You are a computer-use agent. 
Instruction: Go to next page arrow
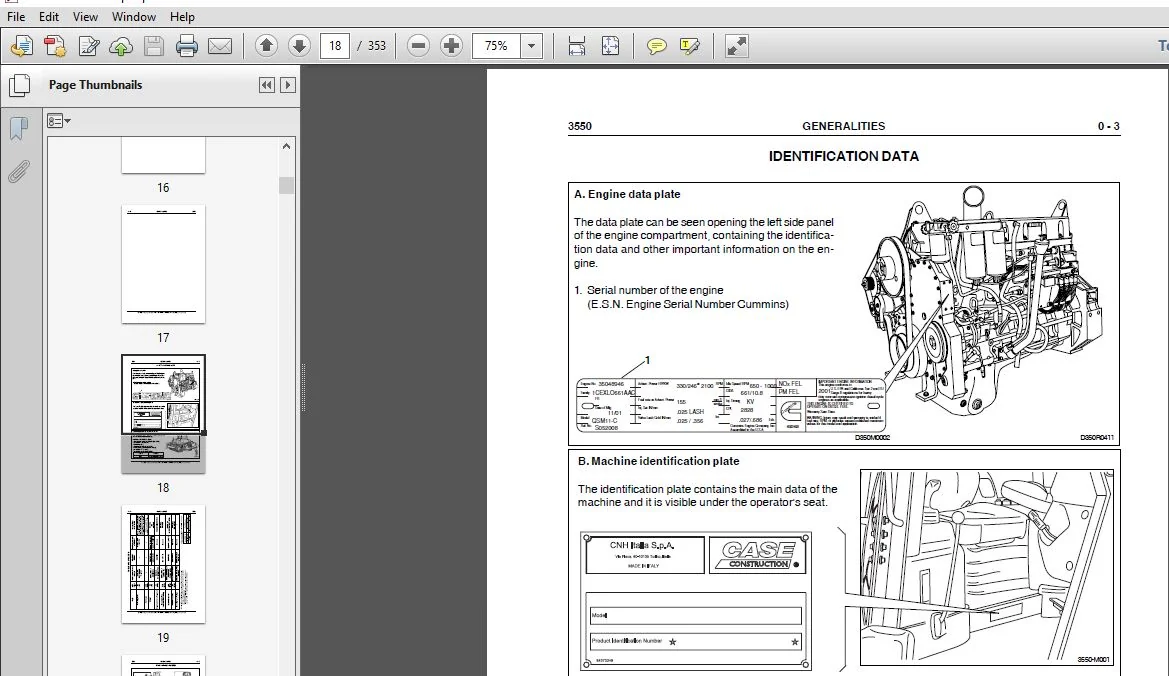(x=299, y=45)
